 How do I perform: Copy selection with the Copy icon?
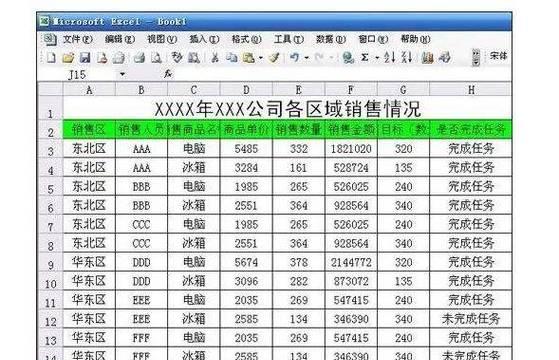232,57
